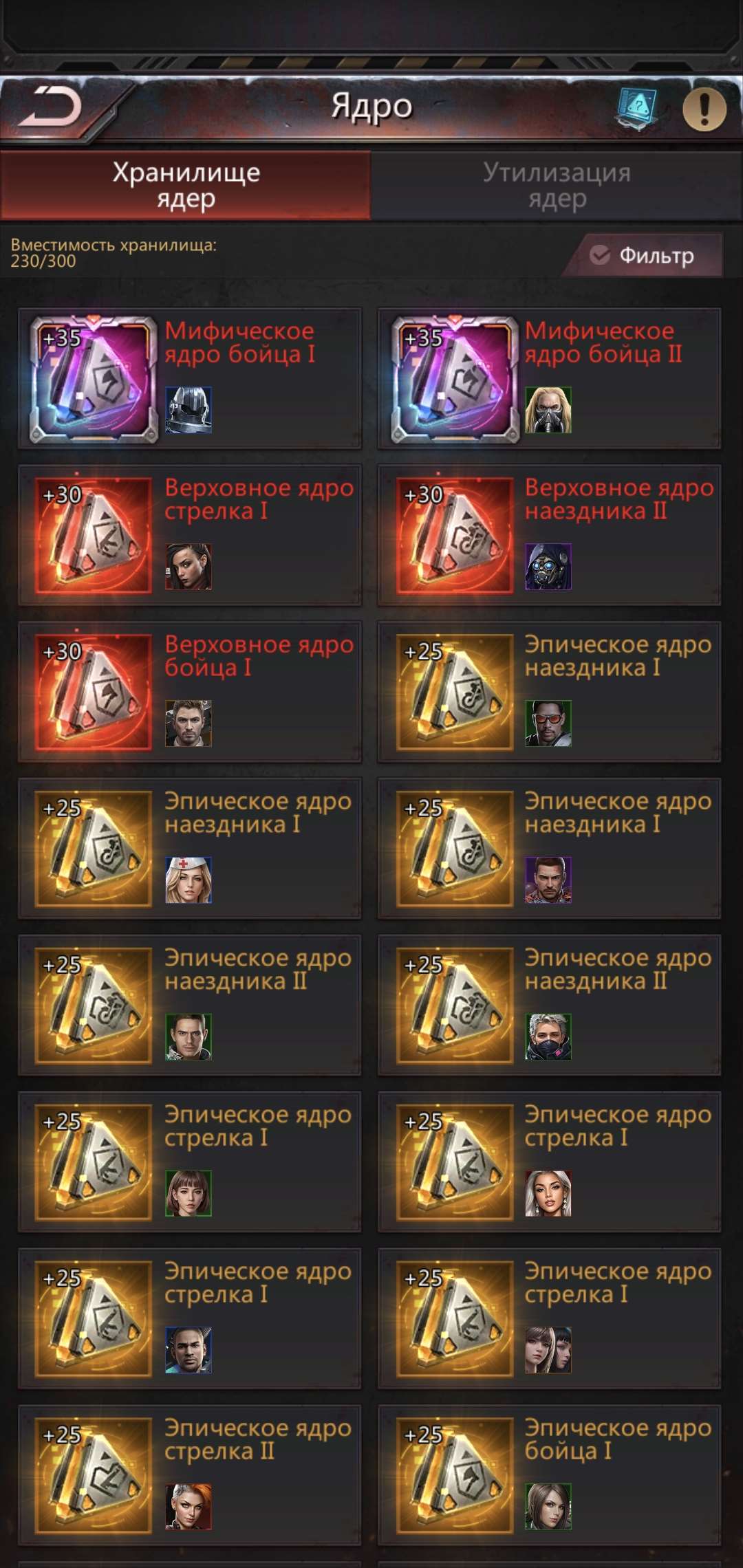Open the Фильтр button
This screenshot has width=743, height=1568.
pos(644,255)
